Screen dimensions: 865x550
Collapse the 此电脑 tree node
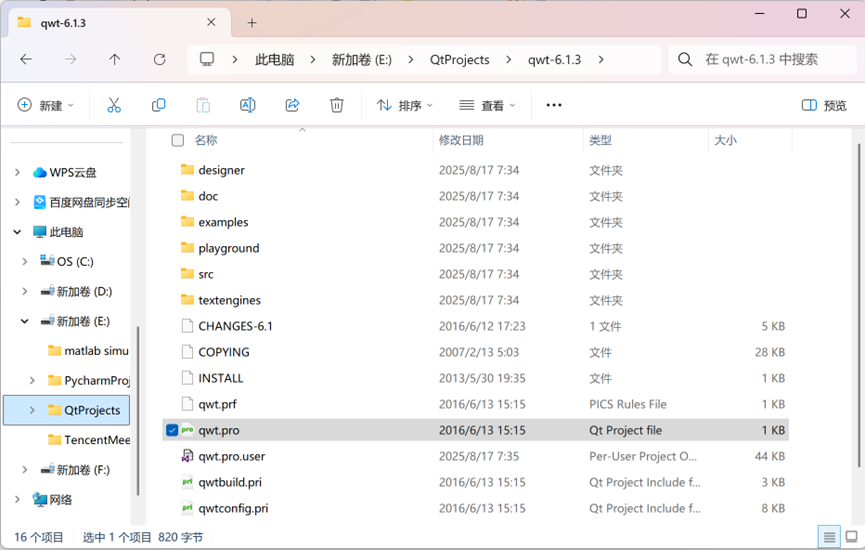coord(17,232)
